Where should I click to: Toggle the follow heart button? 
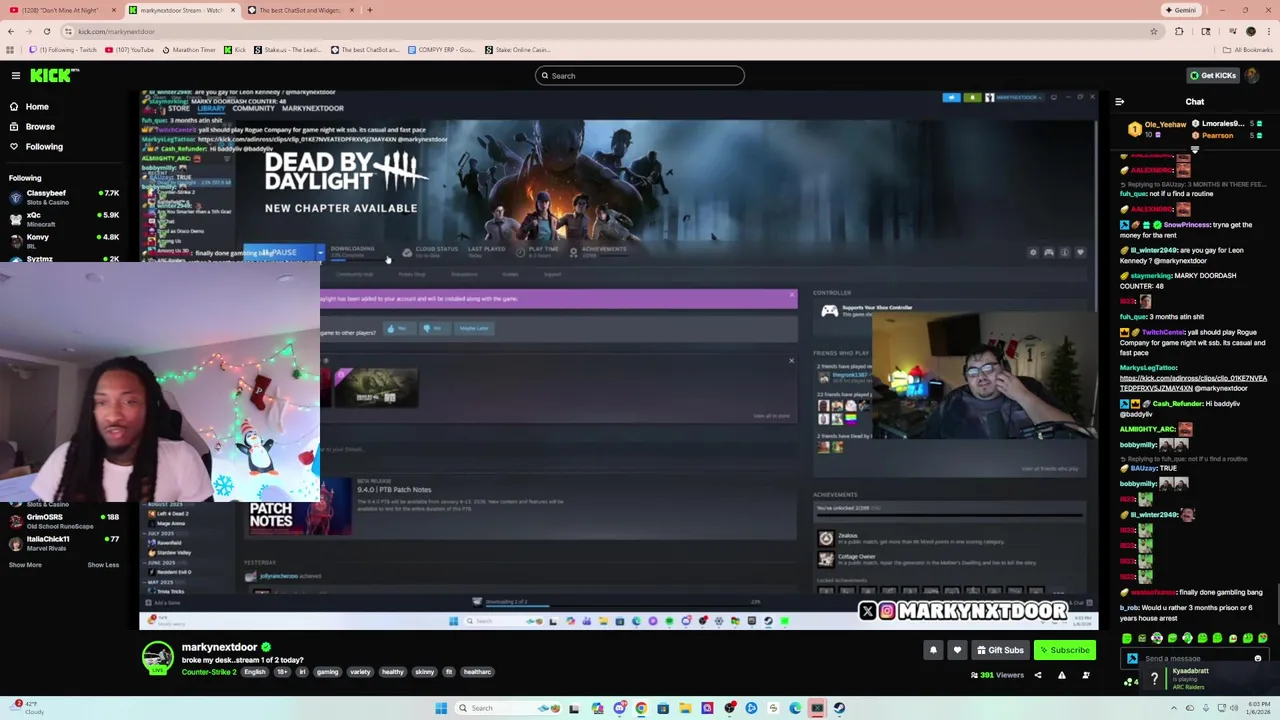(957, 650)
